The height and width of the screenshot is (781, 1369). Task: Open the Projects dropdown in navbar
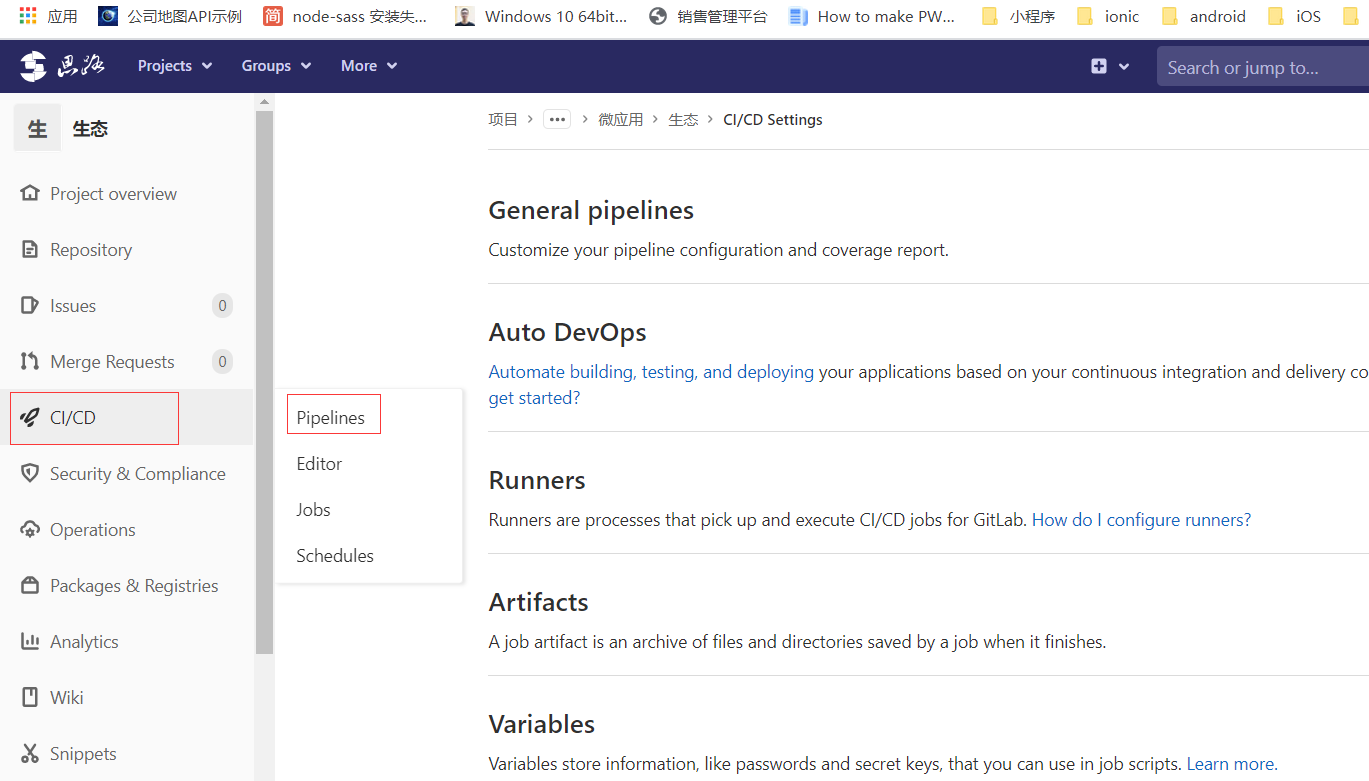click(175, 66)
